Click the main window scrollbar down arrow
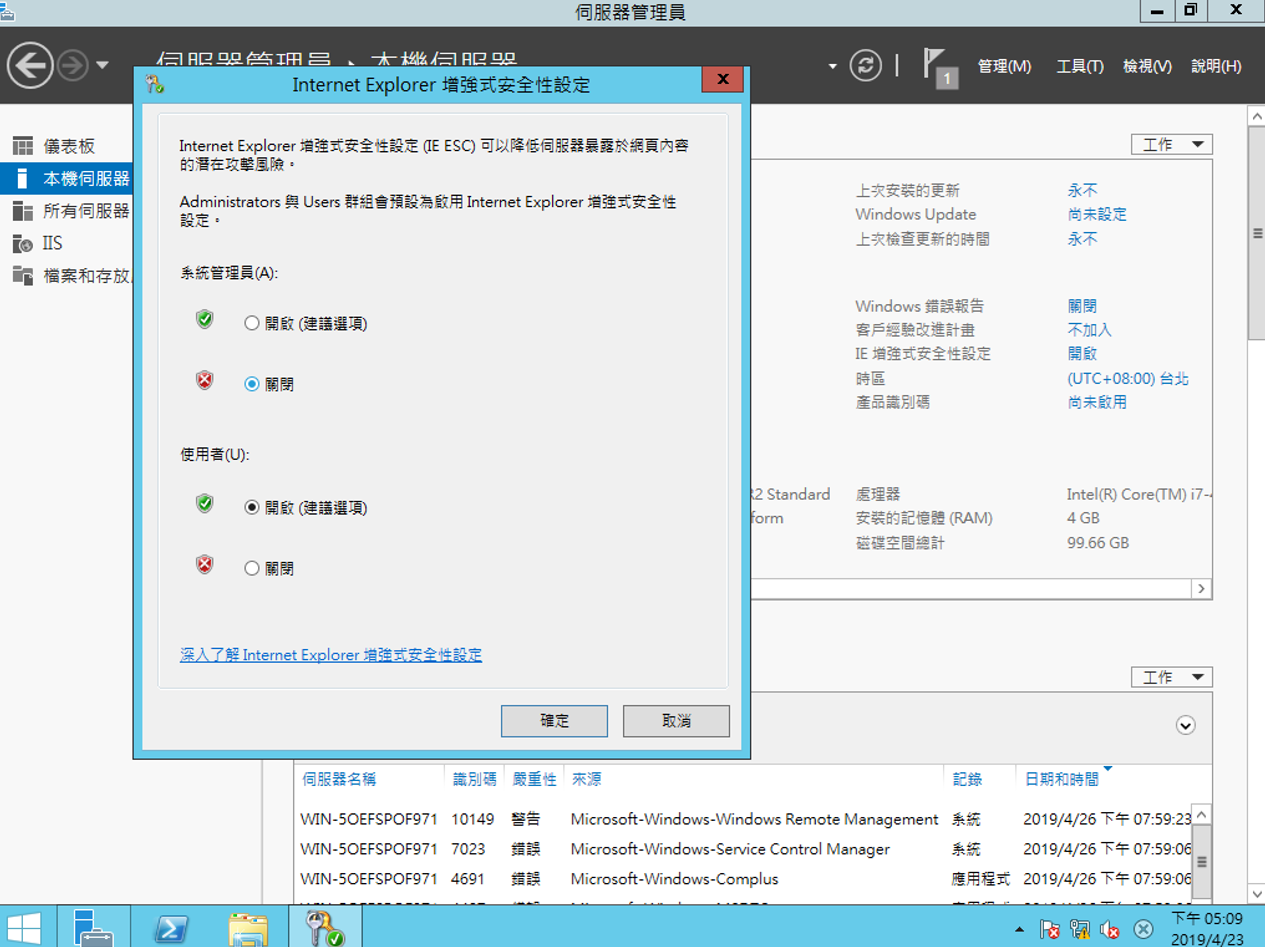Screen dimensions: 1265x947 1257,895
